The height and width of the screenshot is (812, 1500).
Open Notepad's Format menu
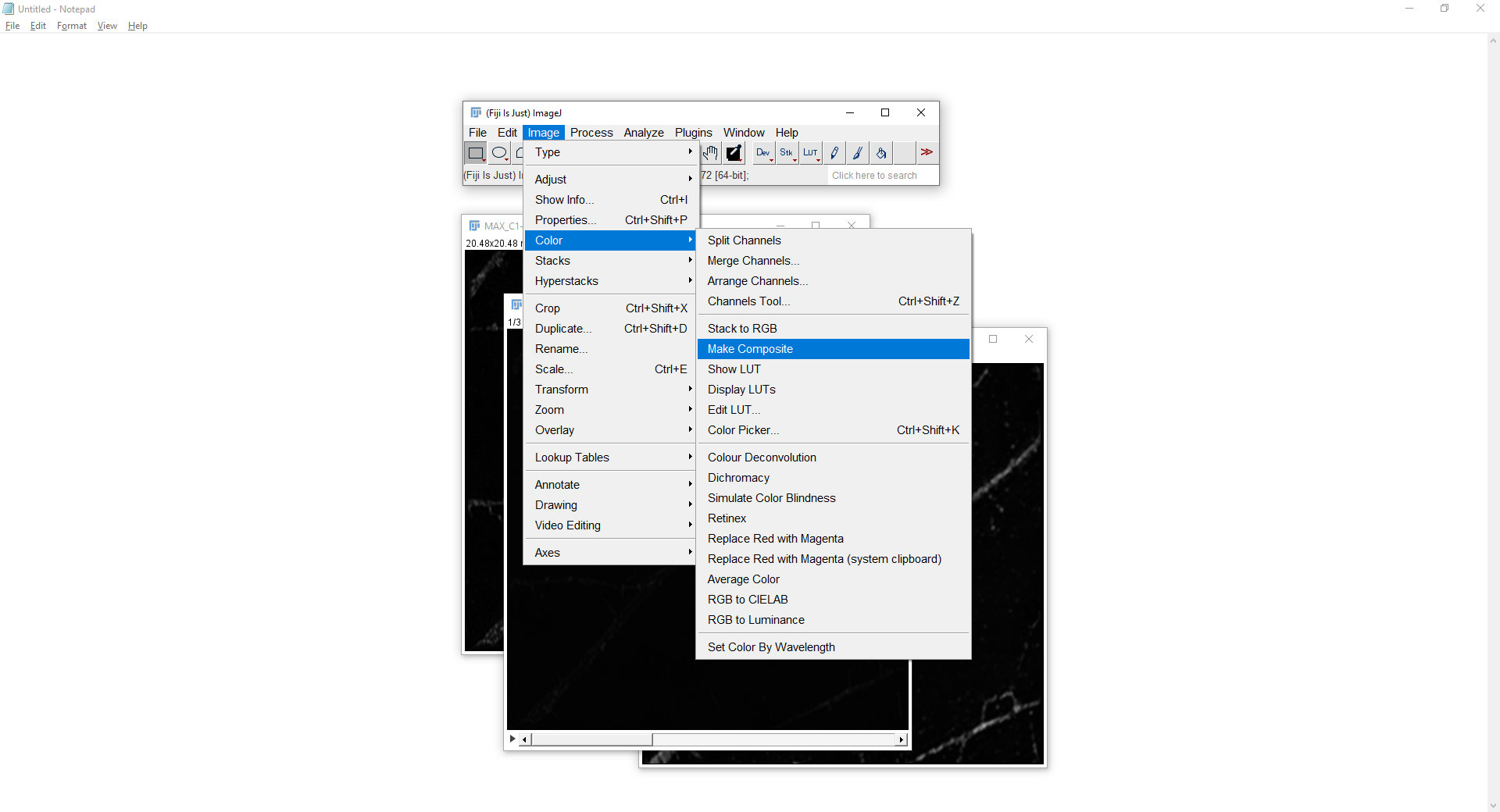pos(72,26)
